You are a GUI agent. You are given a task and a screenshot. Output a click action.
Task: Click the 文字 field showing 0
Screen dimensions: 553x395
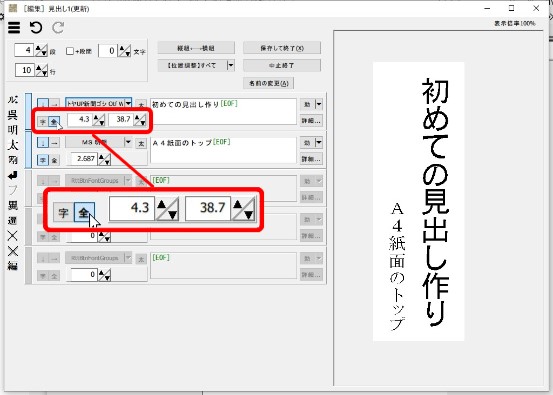coord(107,51)
